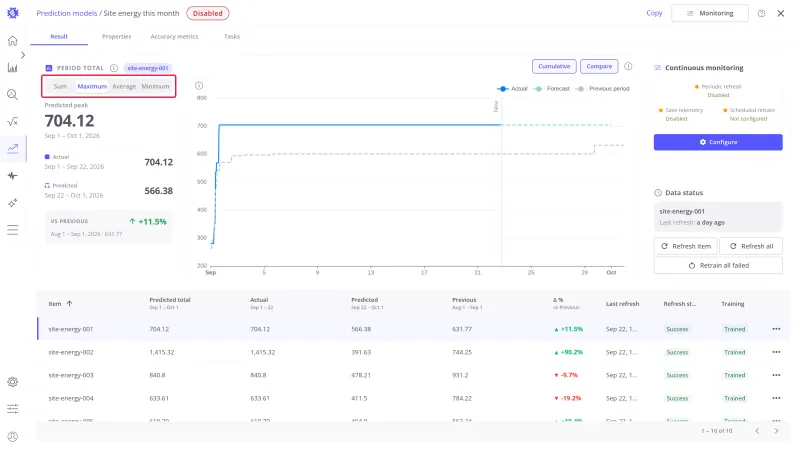This screenshot has height=450, width=800.
Task: Close the prediction model panel
Action: [x=781, y=14]
